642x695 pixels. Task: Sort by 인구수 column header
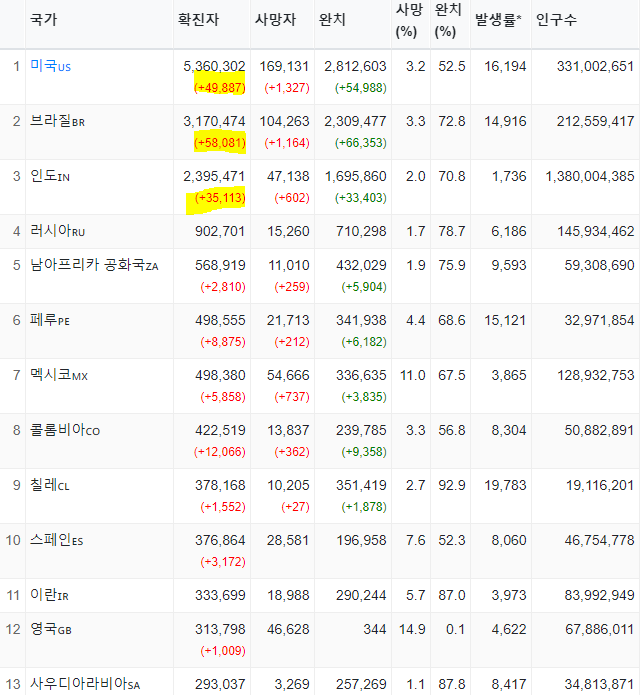click(556, 20)
